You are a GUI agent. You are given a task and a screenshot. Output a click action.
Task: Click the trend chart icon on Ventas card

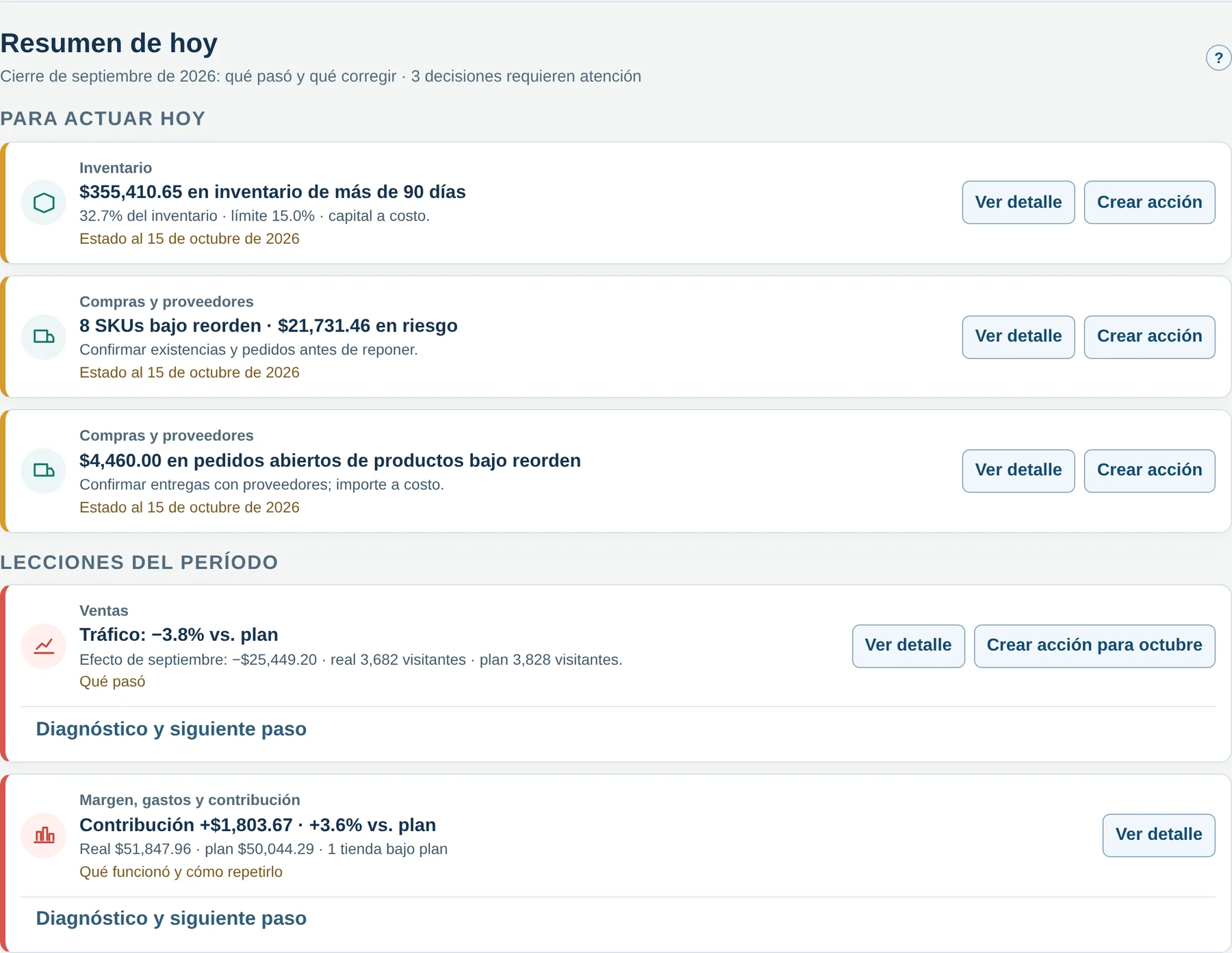44,646
